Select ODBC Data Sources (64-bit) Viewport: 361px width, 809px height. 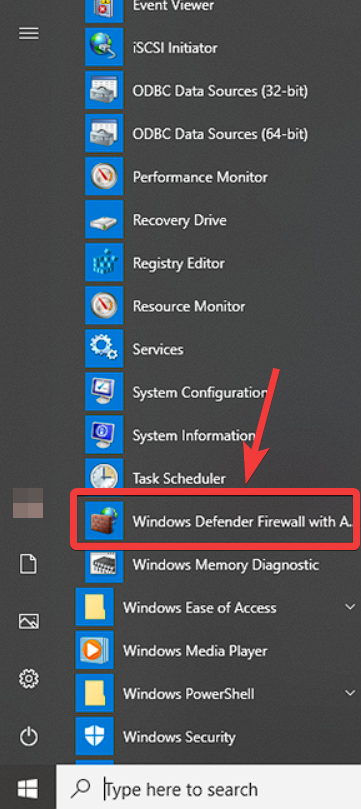pos(220,134)
